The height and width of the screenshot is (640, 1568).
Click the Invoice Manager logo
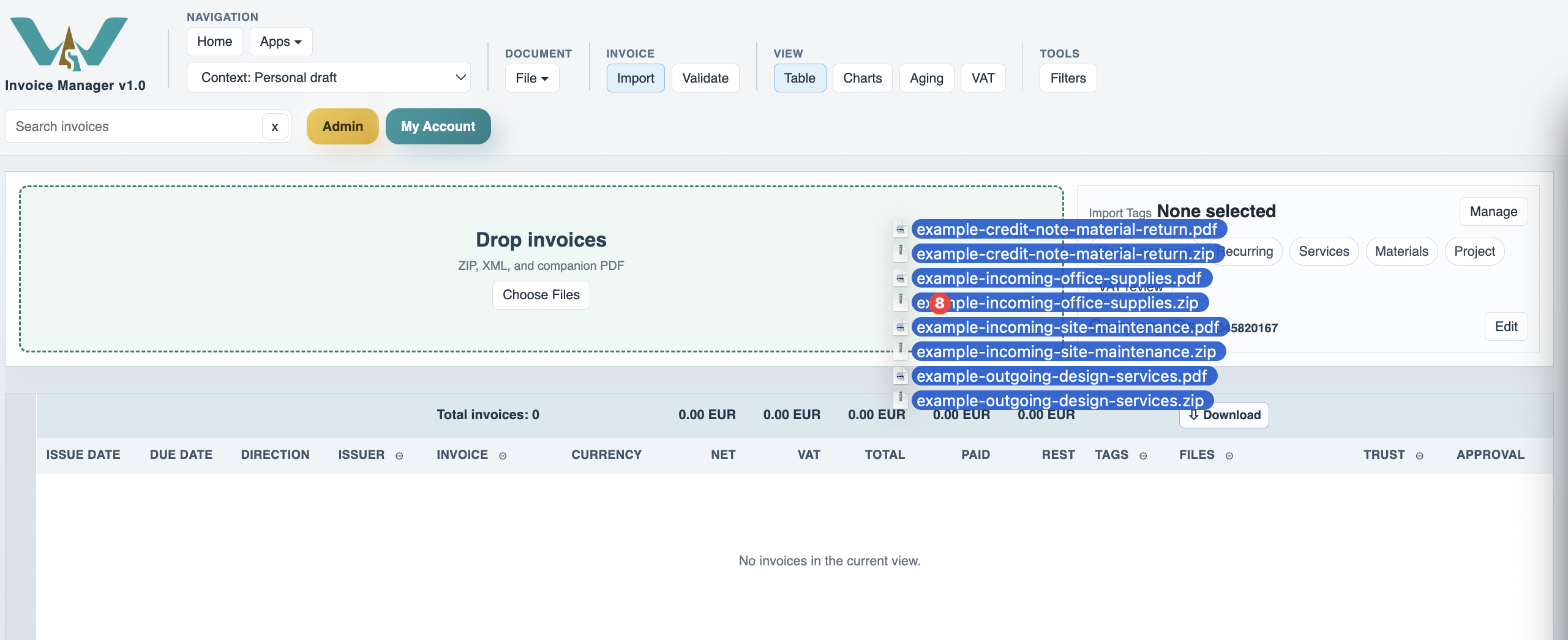click(x=69, y=43)
